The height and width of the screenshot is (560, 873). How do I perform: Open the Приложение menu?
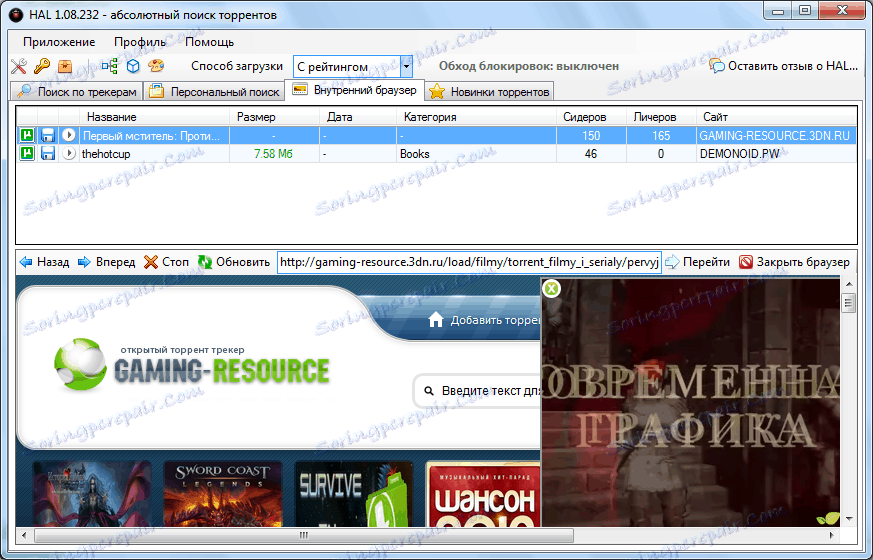pos(59,42)
